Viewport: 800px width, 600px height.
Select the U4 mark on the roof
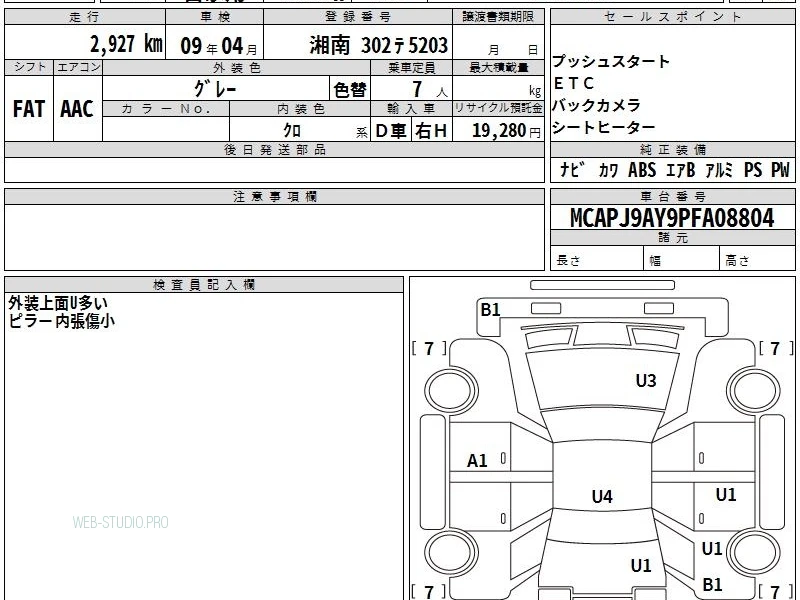click(602, 496)
